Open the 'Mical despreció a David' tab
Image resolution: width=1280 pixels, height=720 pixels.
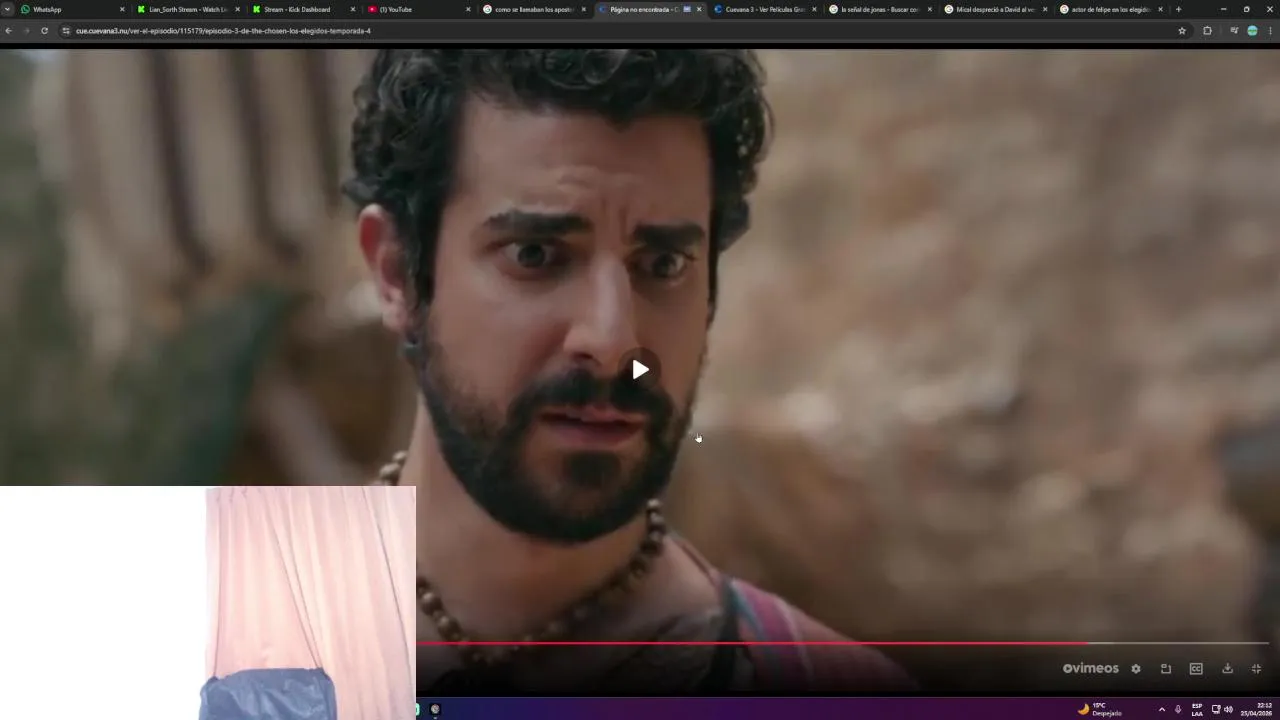(995, 9)
